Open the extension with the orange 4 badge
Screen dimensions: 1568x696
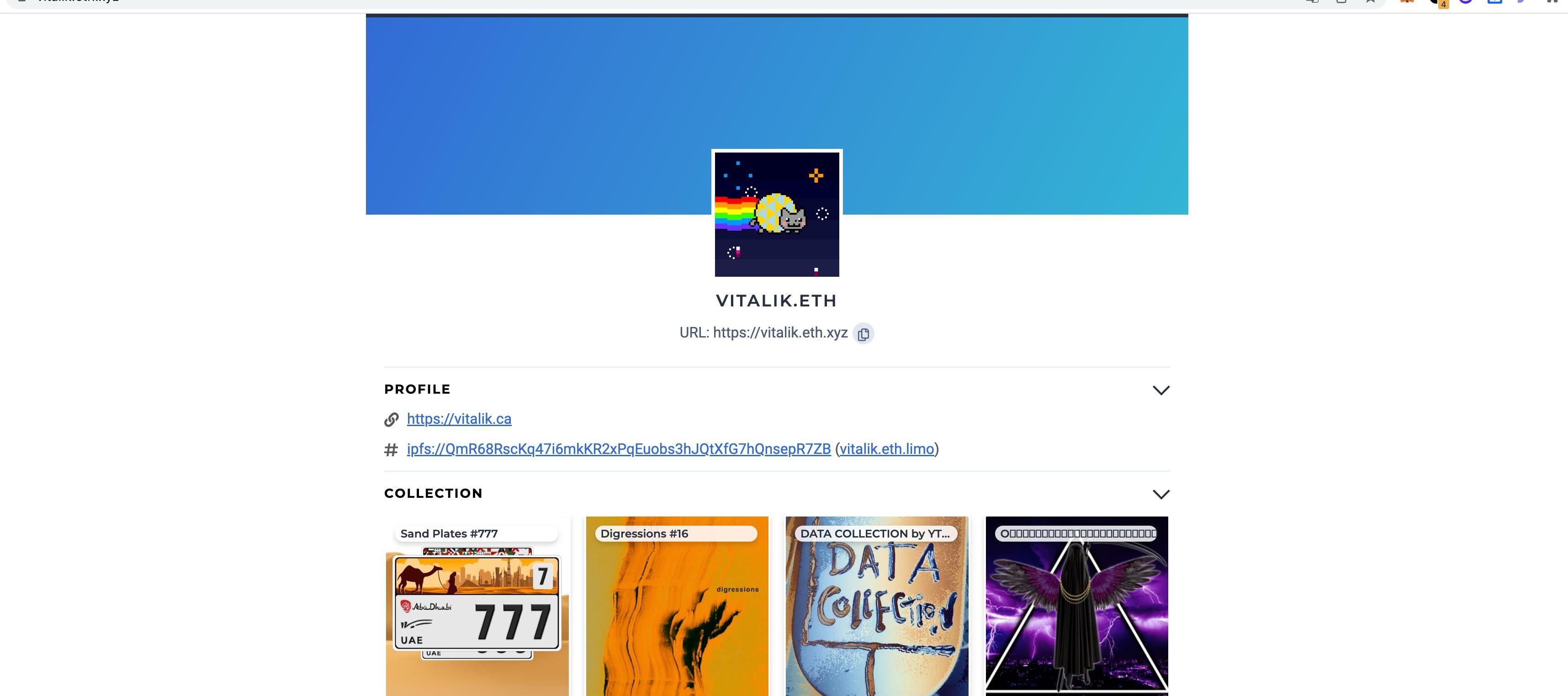click(1436, 2)
